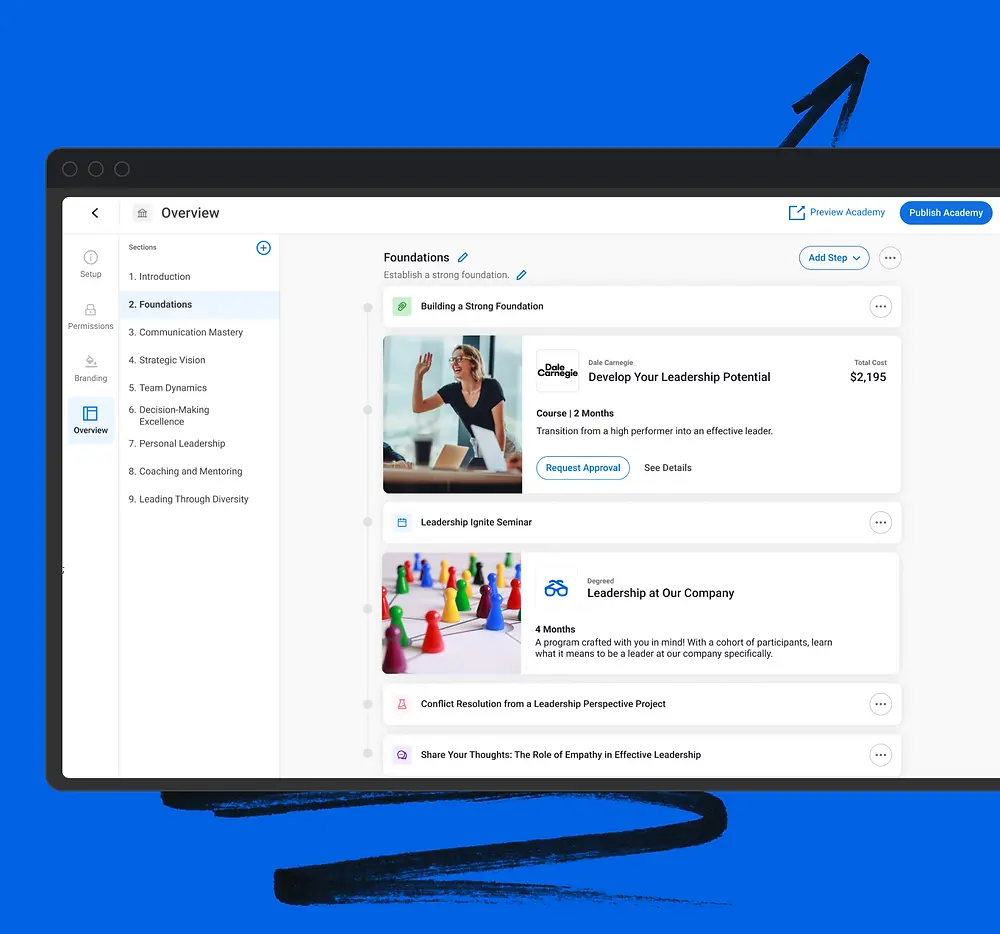Click the flask icon on Conflict Resolution step
The image size is (1000, 934).
coord(402,704)
